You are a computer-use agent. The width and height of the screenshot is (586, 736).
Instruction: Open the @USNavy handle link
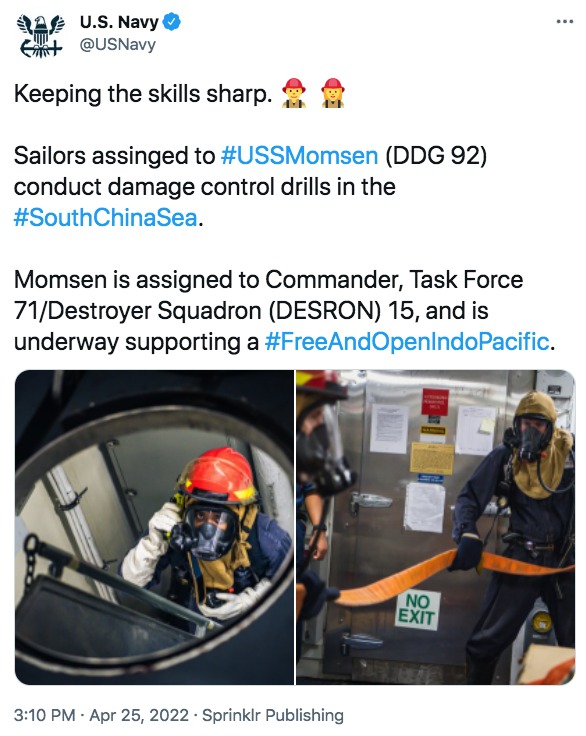[x=117, y=45]
